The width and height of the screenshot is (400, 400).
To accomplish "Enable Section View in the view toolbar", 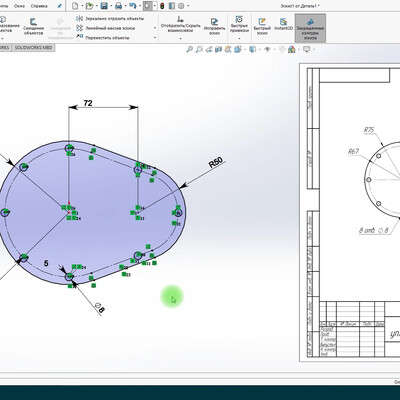I will point(218,50).
